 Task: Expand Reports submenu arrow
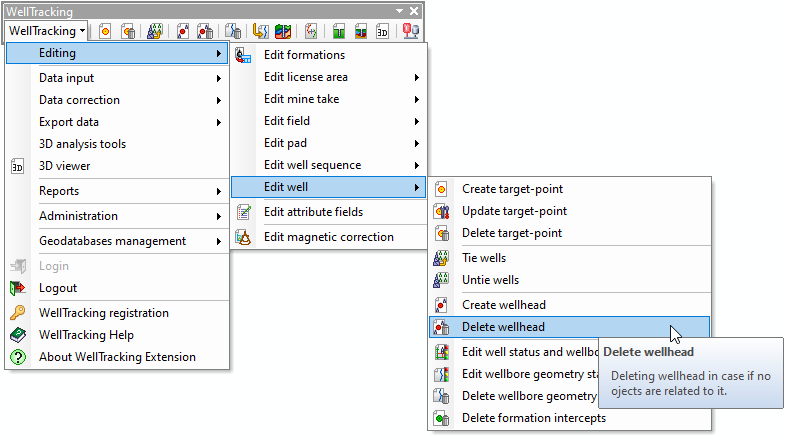pyautogui.click(x=219, y=191)
